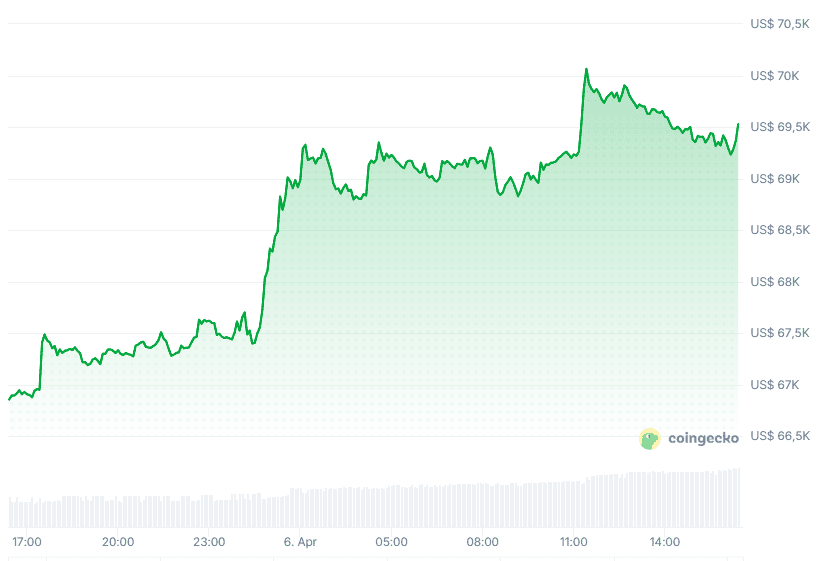The height and width of the screenshot is (561, 819).
Task: Select the US$ 69,5K price label
Action: pos(780,127)
